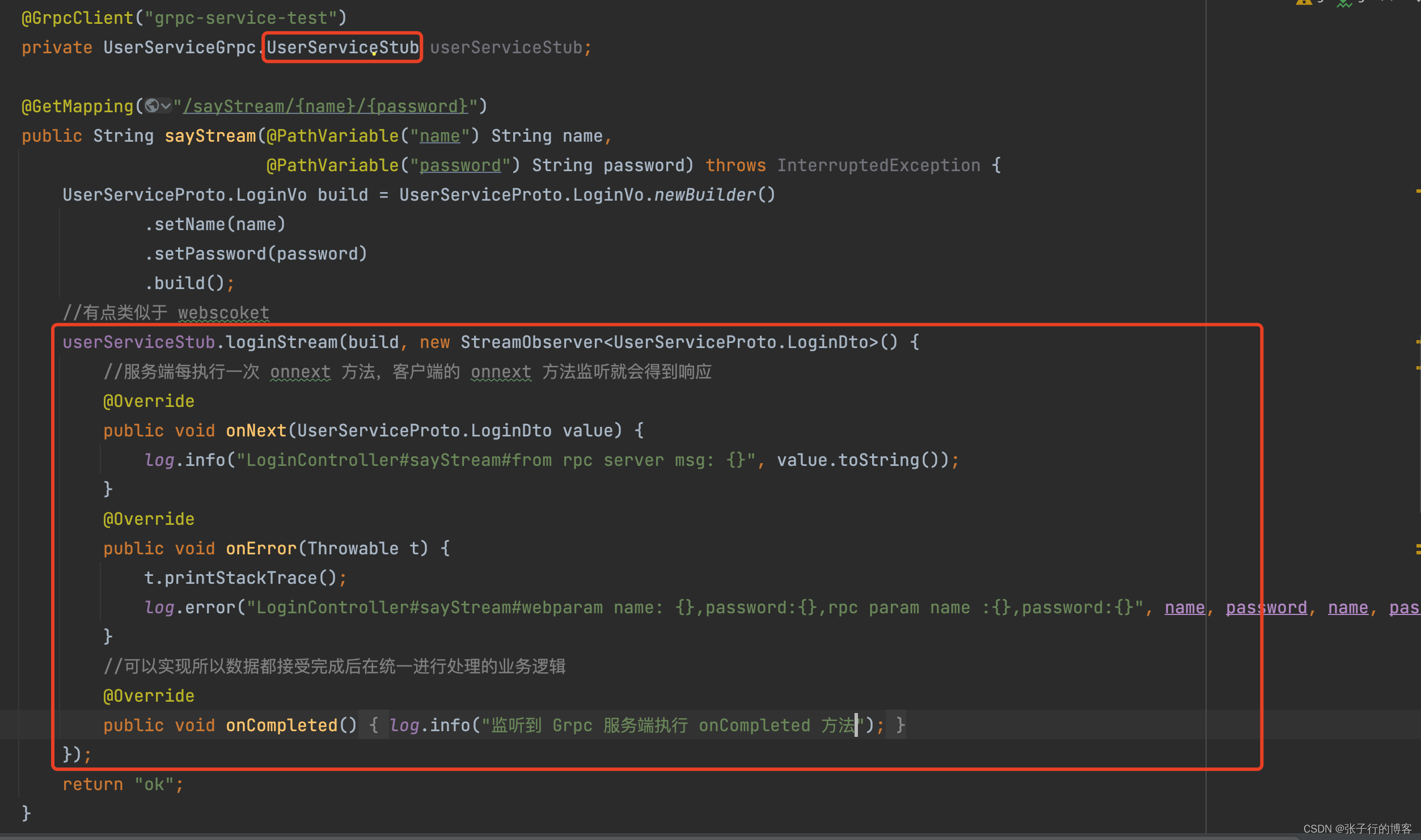Click the globe URL icon beside @GetMapping

[151, 105]
